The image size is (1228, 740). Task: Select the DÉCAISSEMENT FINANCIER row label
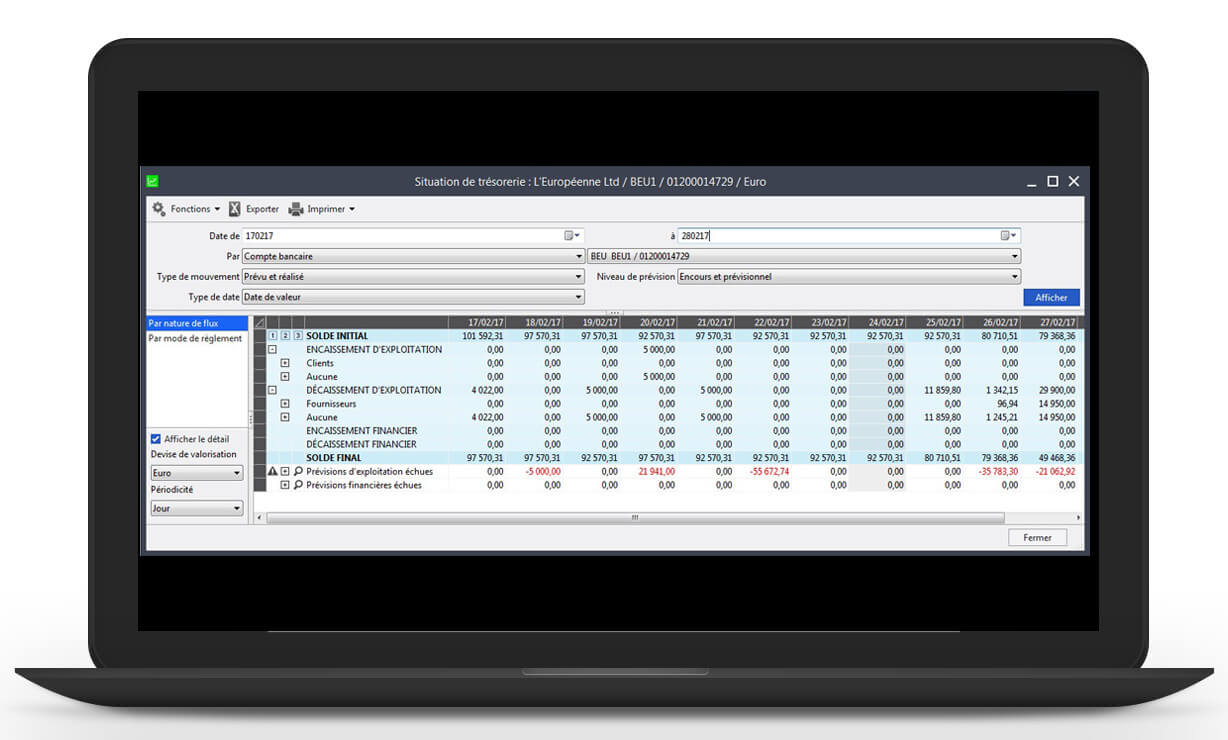coord(361,444)
